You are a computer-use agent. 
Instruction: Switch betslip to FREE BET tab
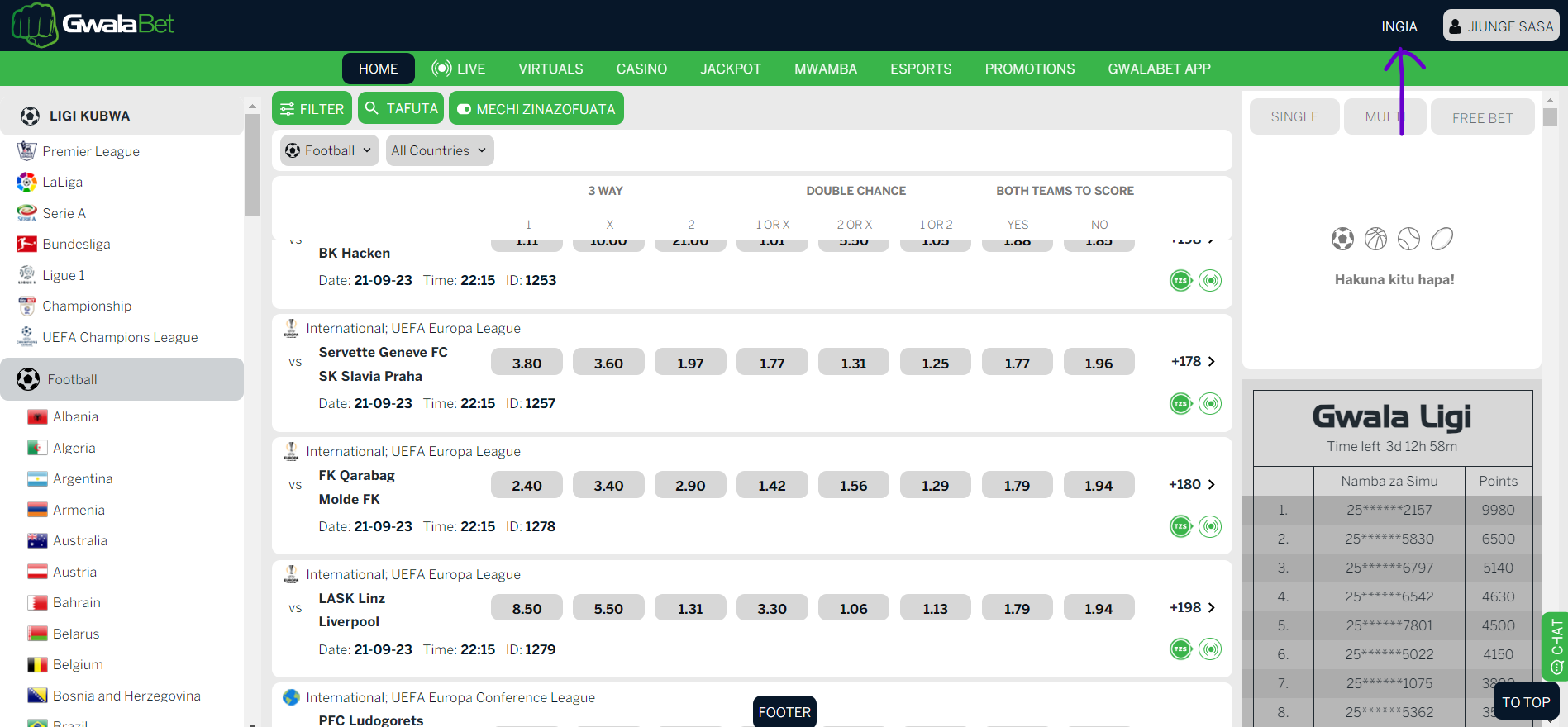1483,117
